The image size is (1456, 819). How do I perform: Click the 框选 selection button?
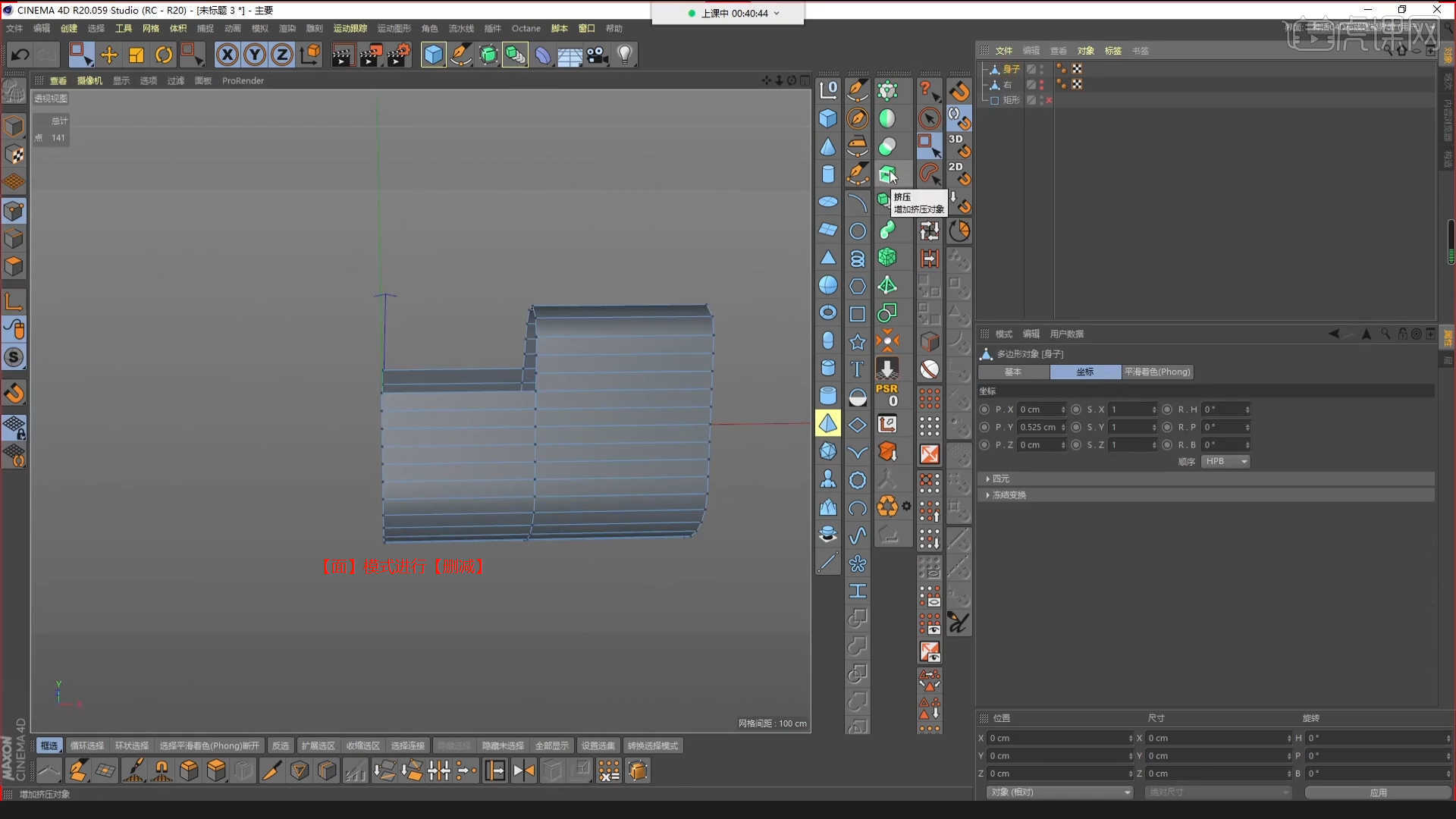click(49, 746)
